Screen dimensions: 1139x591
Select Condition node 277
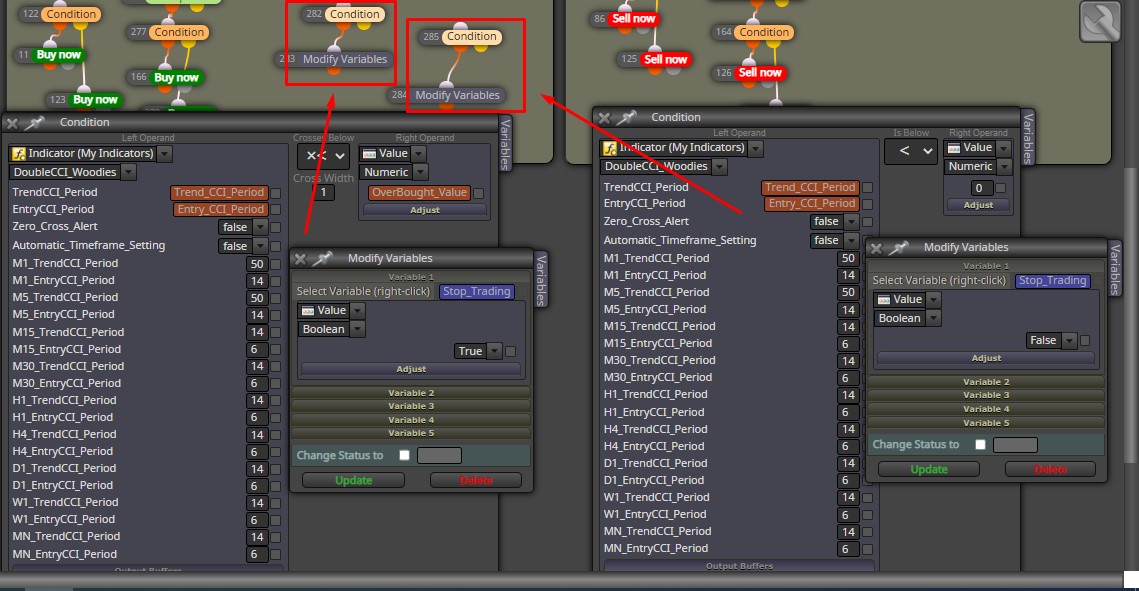coord(179,32)
